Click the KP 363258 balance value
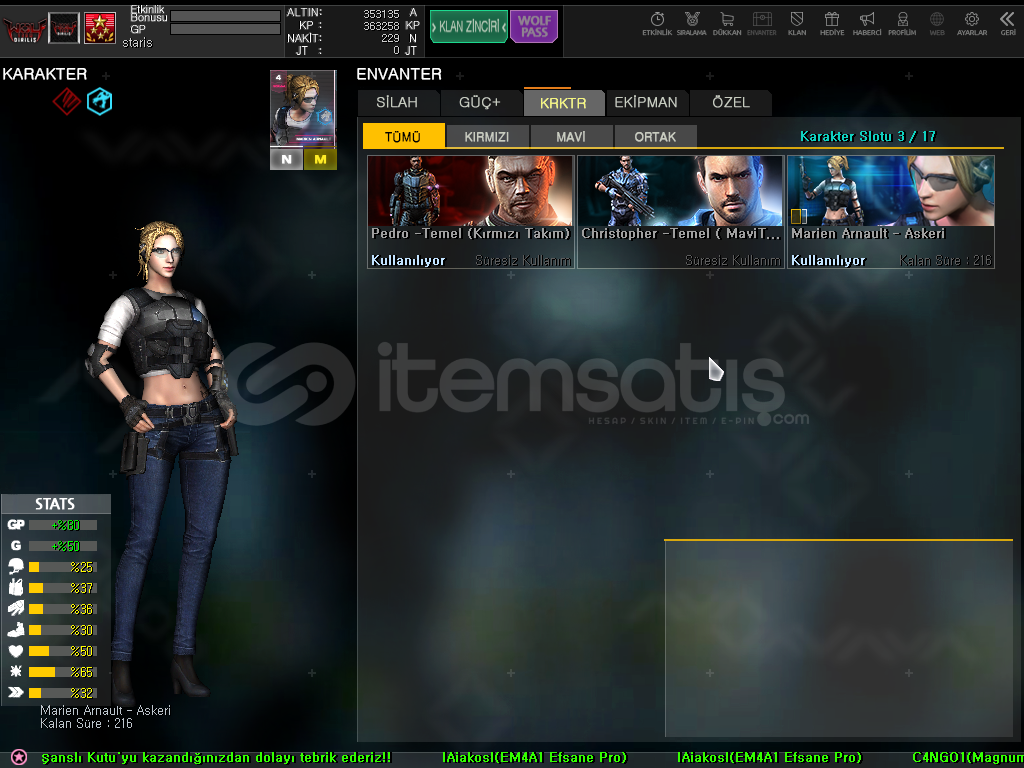Screen dimensions: 1024x768 pyautogui.click(x=381, y=25)
